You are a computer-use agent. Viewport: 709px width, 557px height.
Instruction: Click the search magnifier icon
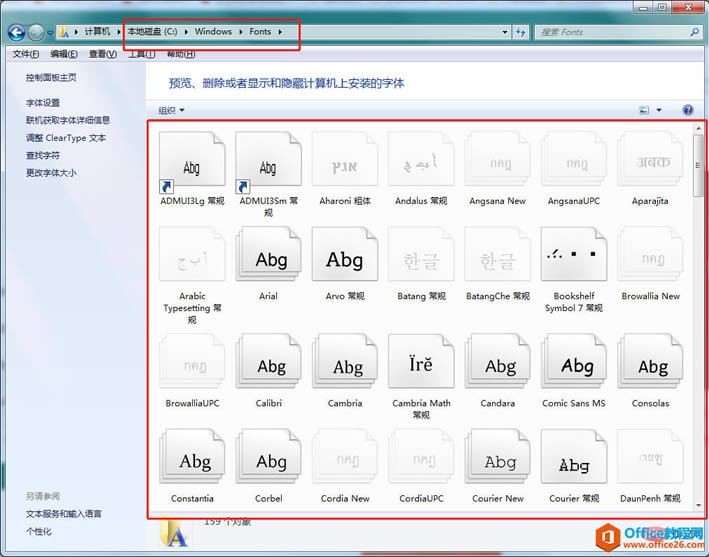tap(695, 32)
